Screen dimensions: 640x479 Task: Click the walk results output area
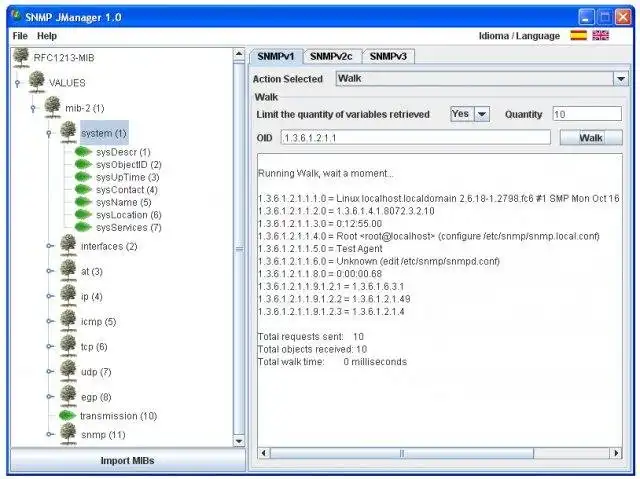pyautogui.click(x=440, y=301)
